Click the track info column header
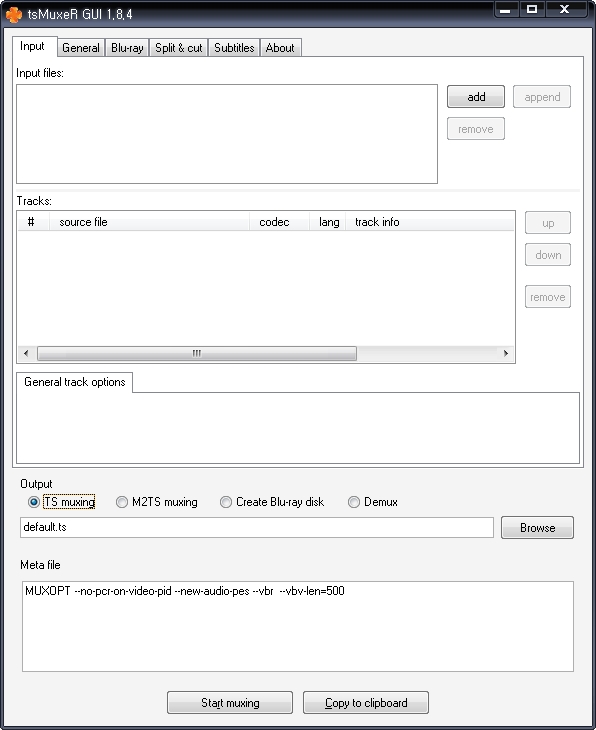 click(x=430, y=222)
